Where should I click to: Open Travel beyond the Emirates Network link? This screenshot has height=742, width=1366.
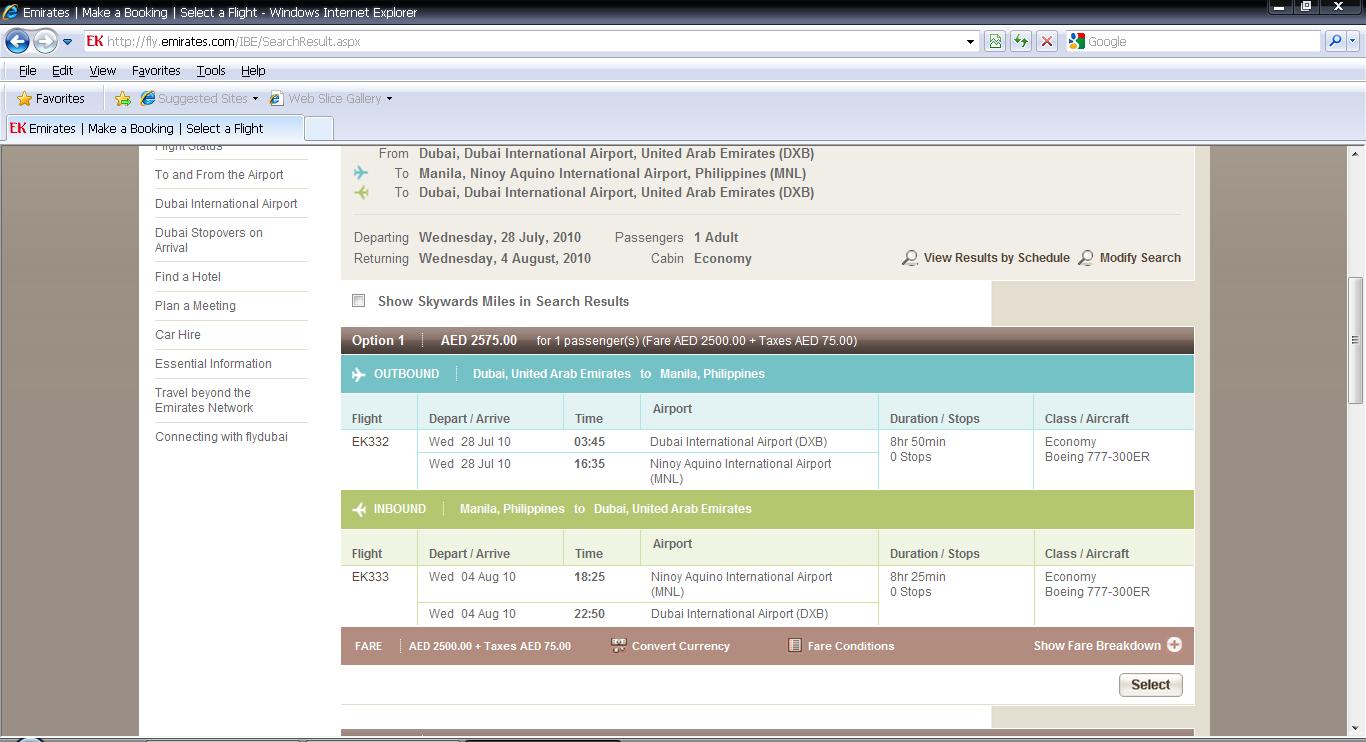[204, 400]
